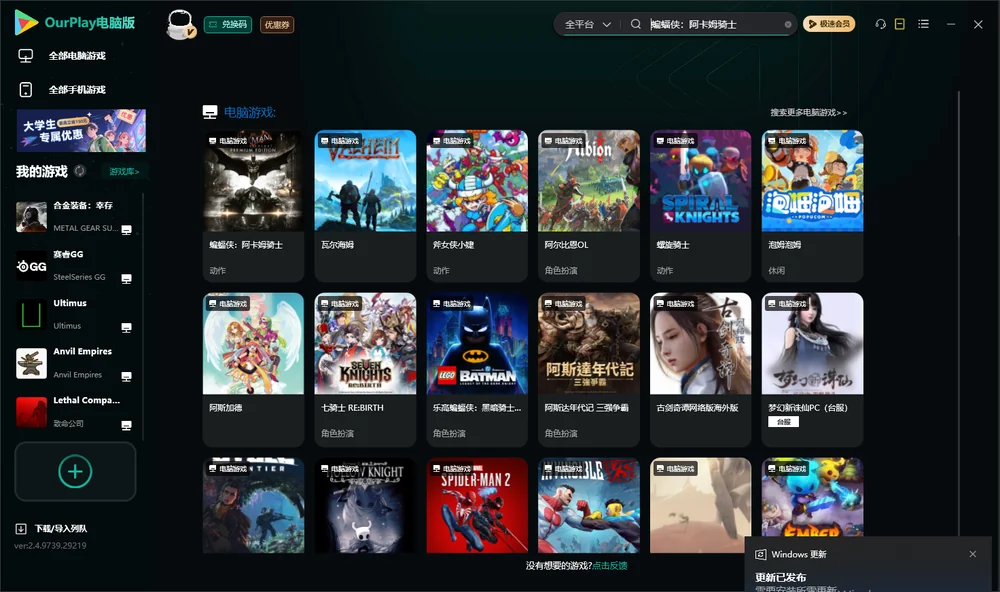The width and height of the screenshot is (1000, 592).
Task: Click the PC icon on Ultimus row
Action: pos(126,327)
